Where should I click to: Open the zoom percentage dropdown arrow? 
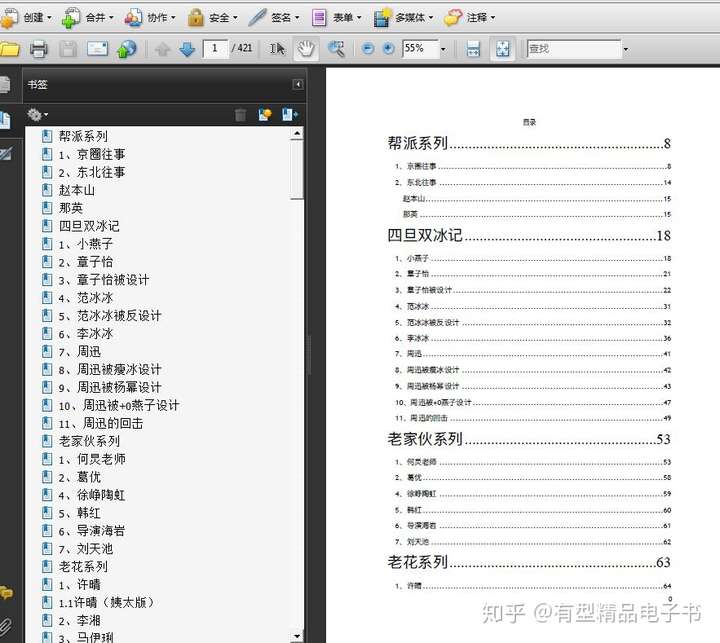click(x=443, y=49)
